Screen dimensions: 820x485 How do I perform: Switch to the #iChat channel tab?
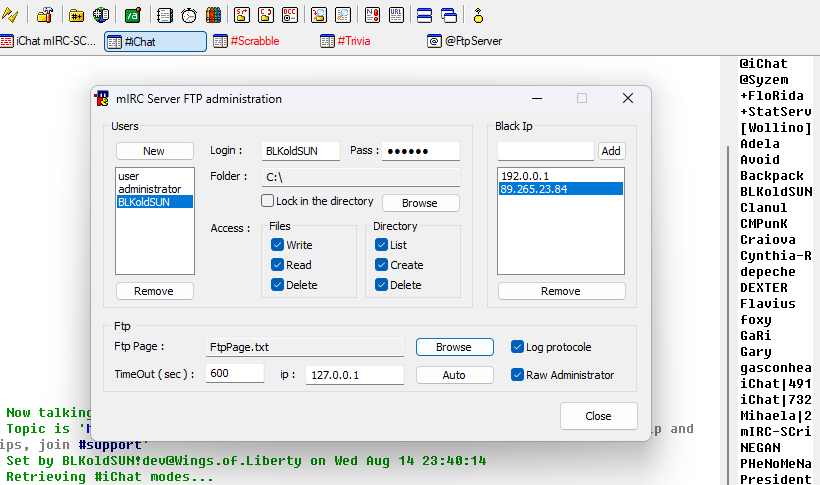[155, 41]
